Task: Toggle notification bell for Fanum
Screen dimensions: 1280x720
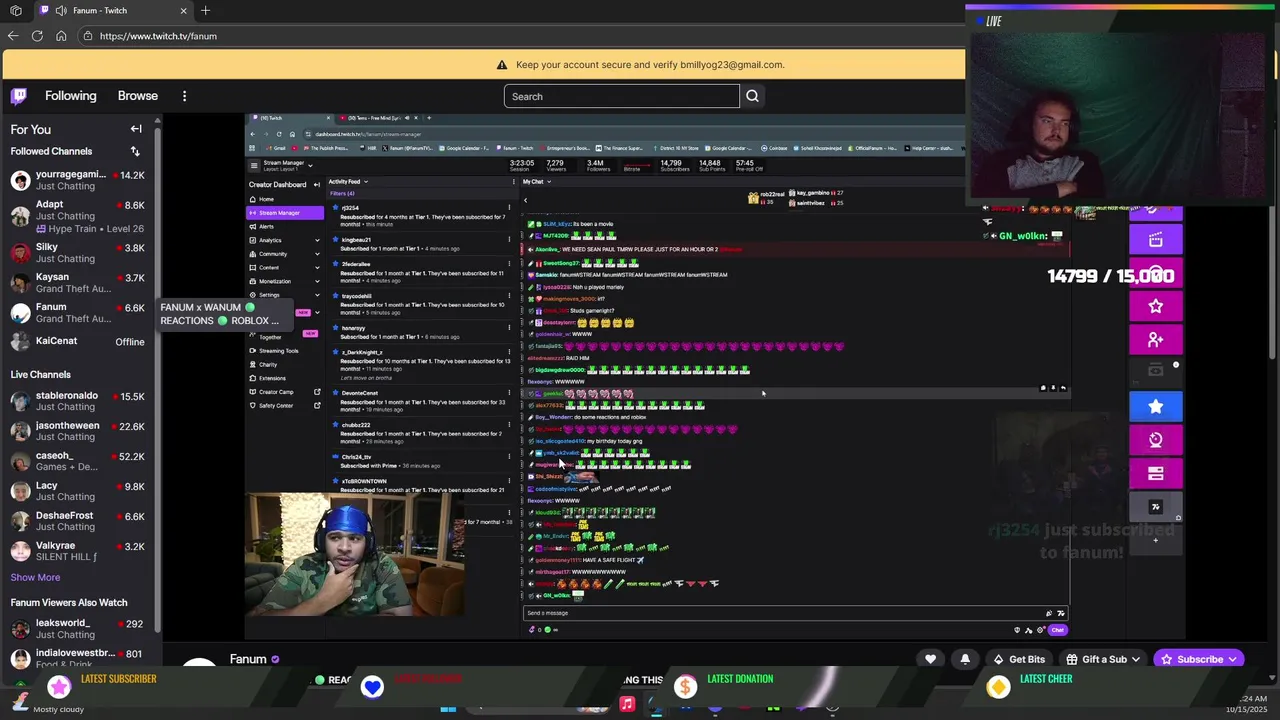Action: 965,659
